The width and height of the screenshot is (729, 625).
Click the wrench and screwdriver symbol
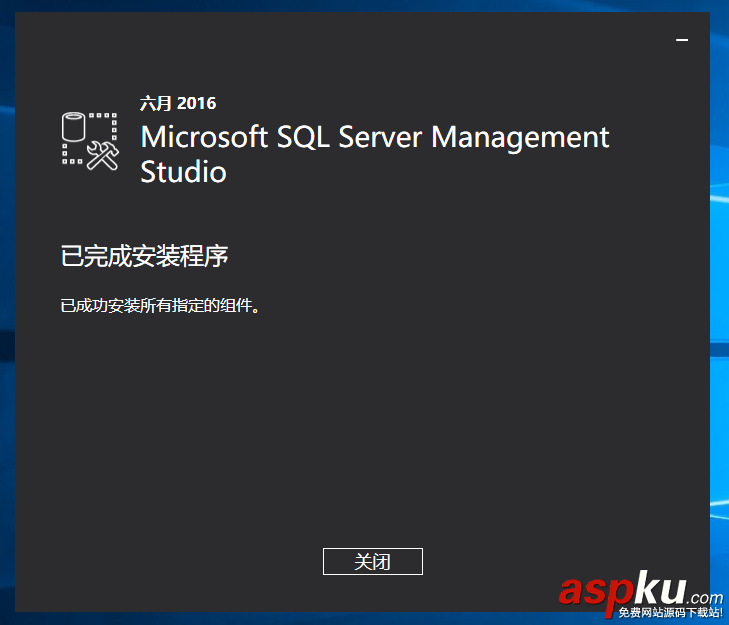[x=102, y=154]
